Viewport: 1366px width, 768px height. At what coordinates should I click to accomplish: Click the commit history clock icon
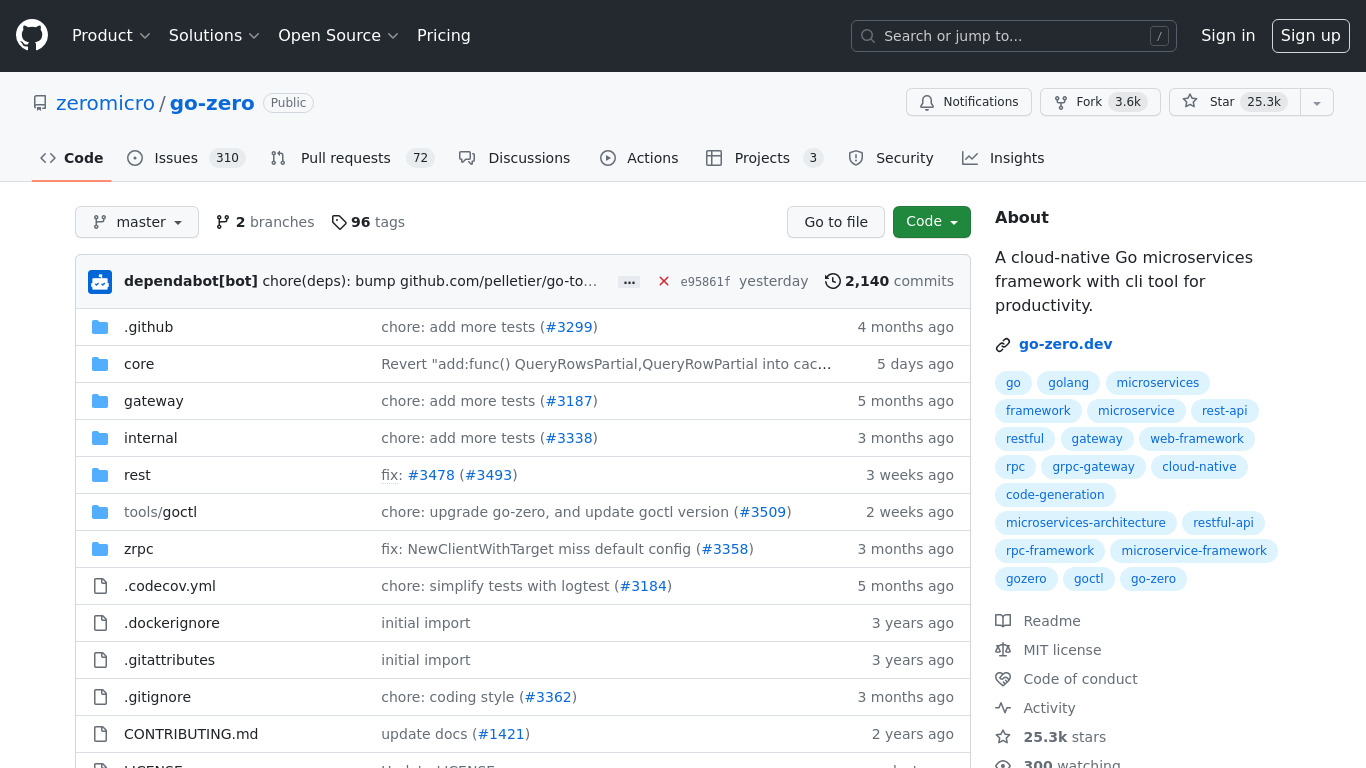[832, 281]
